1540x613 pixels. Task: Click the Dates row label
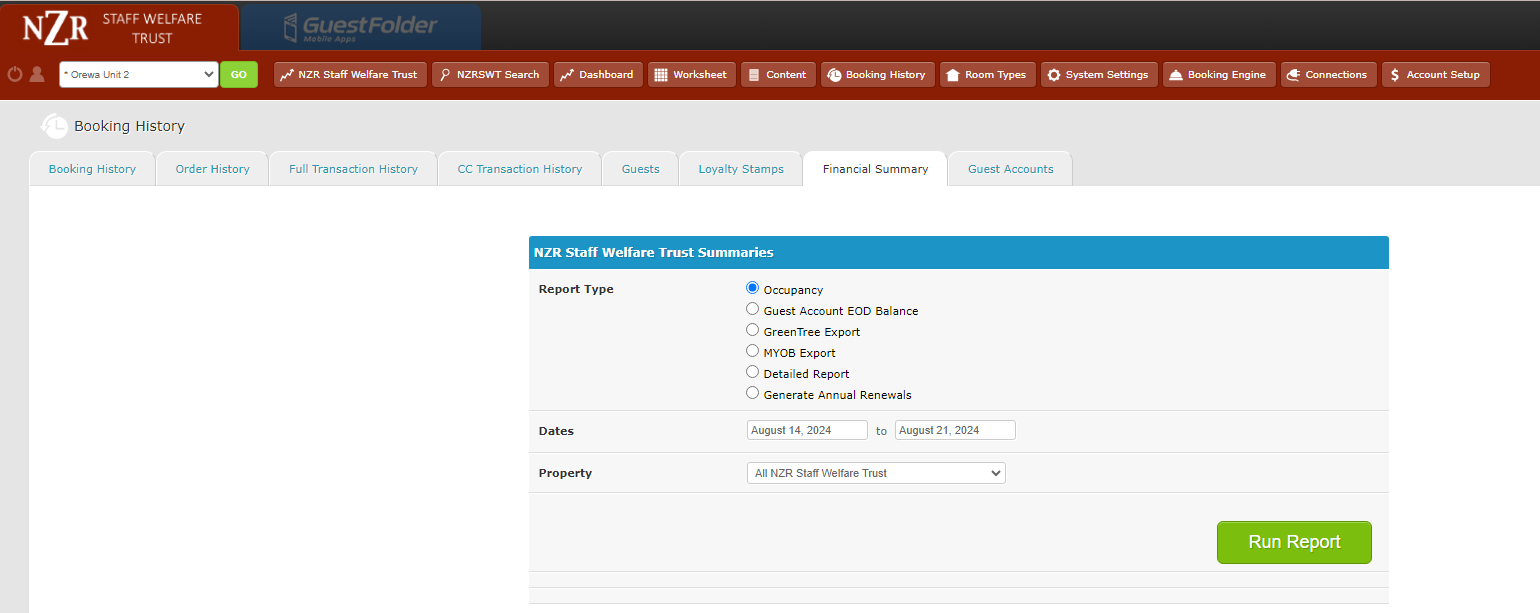(x=556, y=431)
